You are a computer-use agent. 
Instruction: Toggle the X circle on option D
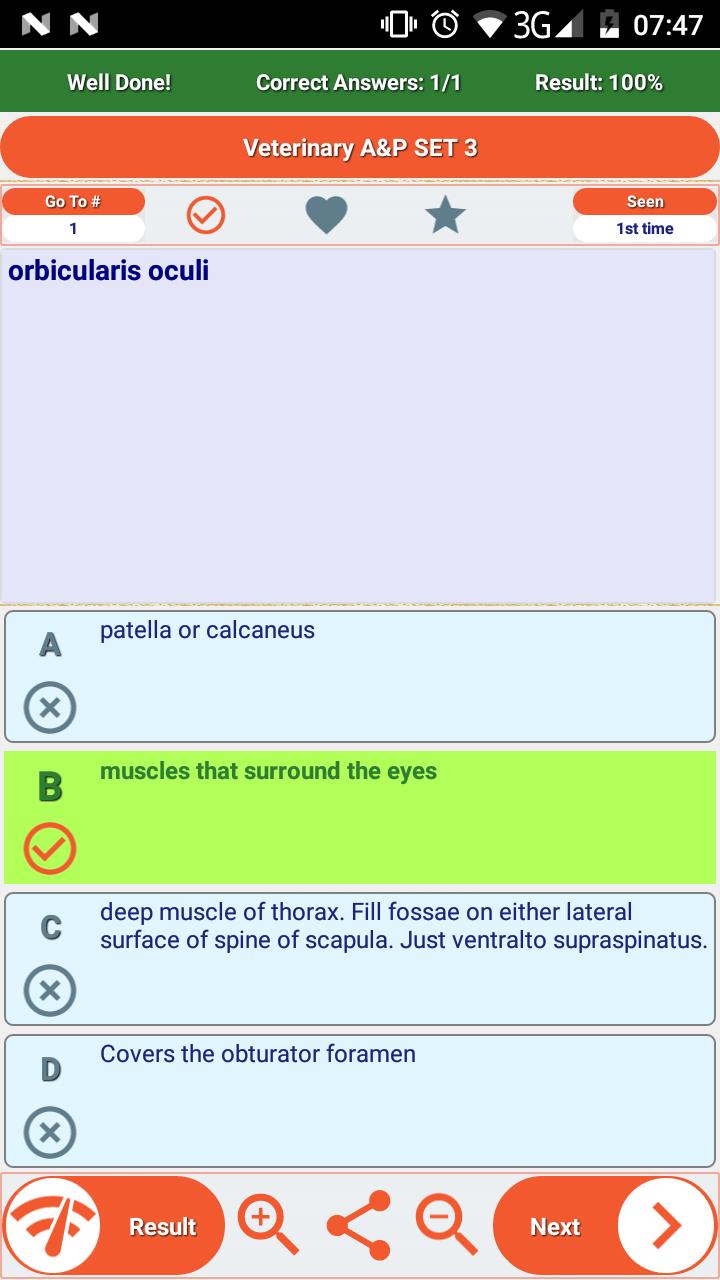coord(50,1133)
